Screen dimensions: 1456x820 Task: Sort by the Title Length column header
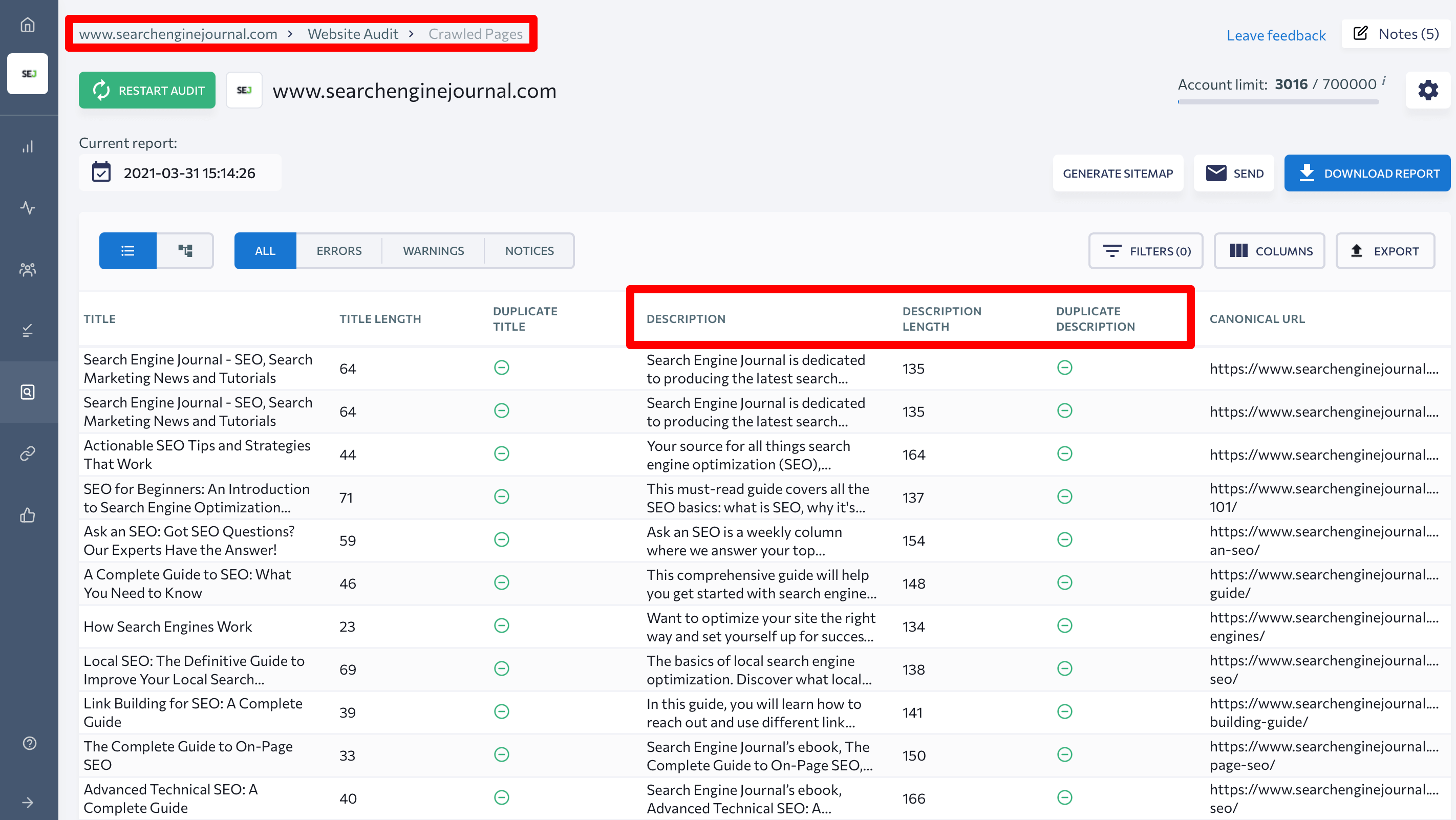coord(380,319)
